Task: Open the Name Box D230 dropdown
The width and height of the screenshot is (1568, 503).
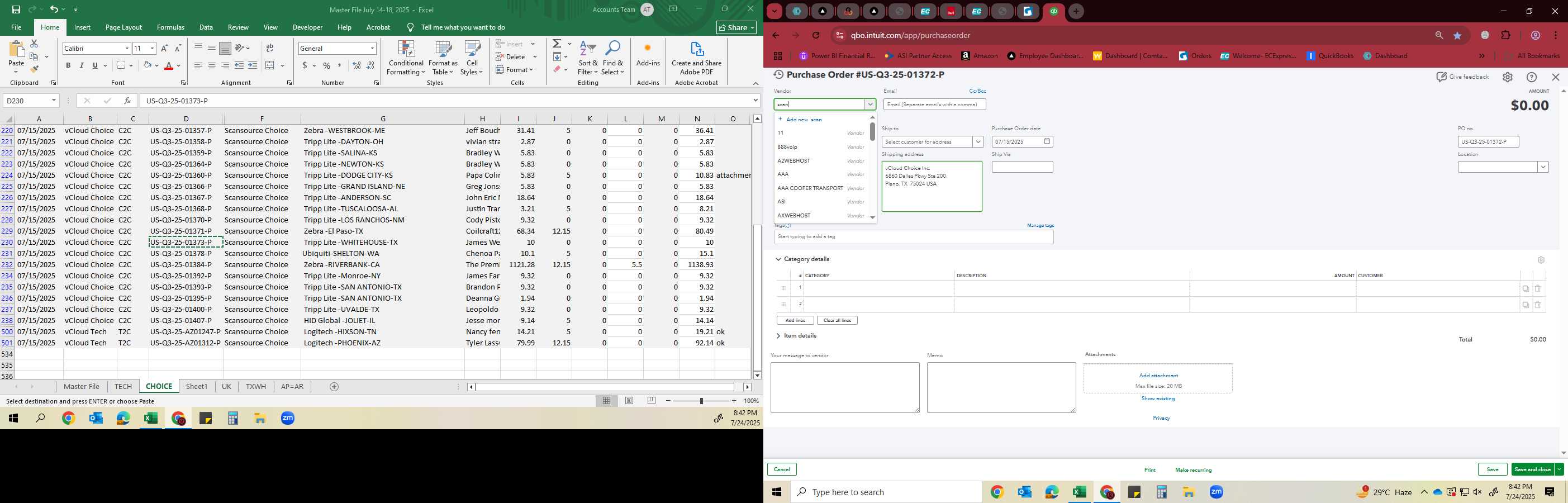Action: click(54, 101)
